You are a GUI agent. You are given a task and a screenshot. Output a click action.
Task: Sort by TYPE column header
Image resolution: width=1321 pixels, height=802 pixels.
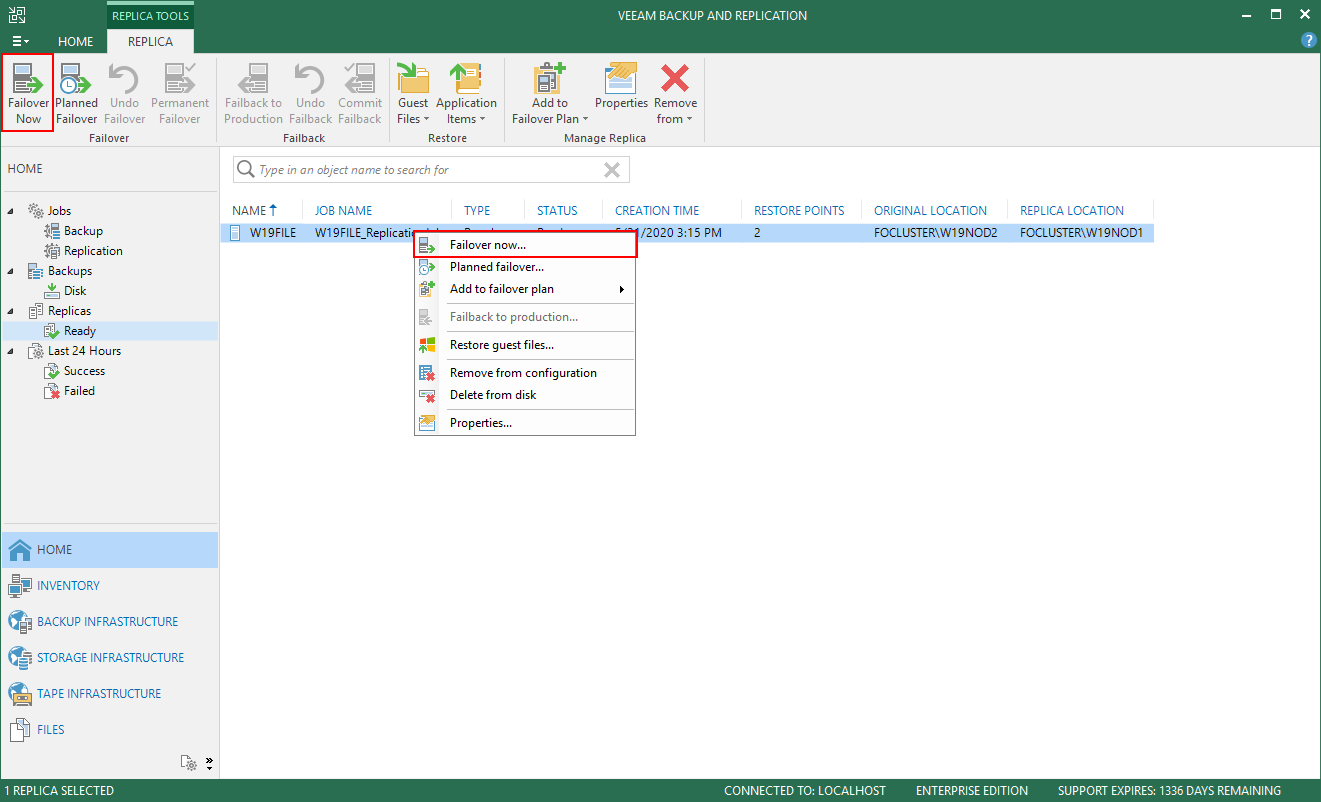point(477,210)
